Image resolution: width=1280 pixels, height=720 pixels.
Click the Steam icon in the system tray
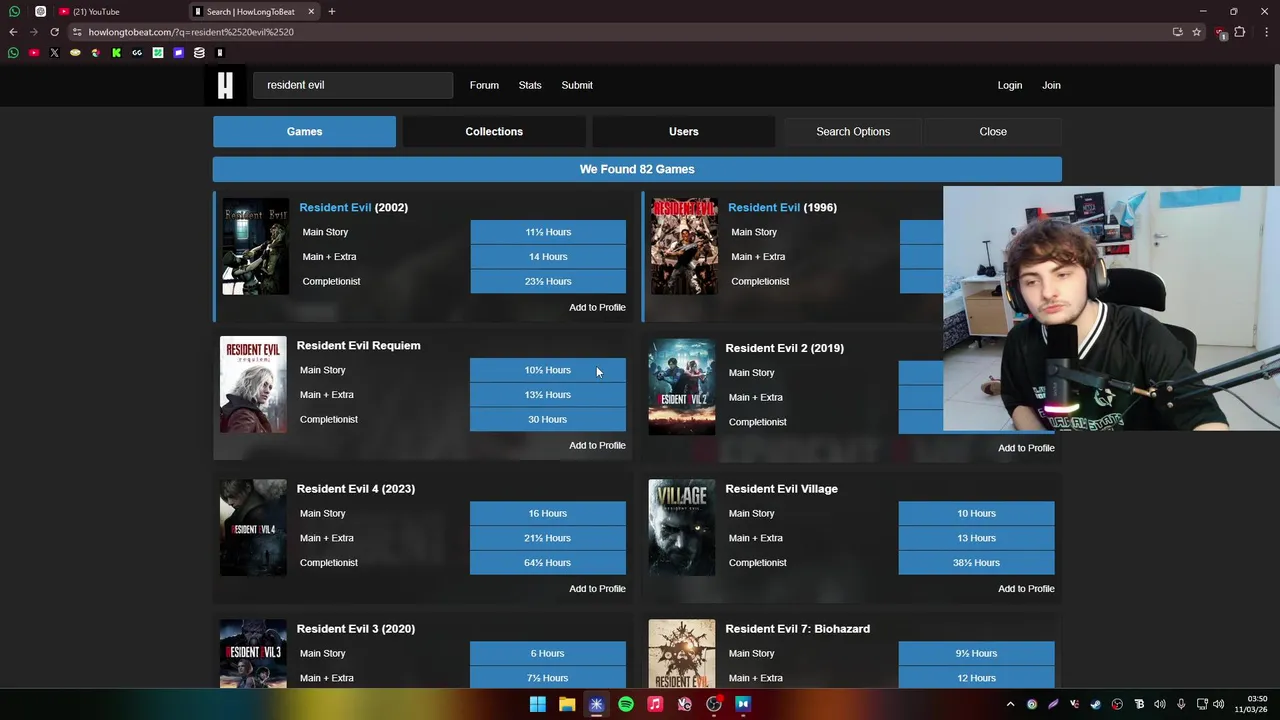[1096, 704]
